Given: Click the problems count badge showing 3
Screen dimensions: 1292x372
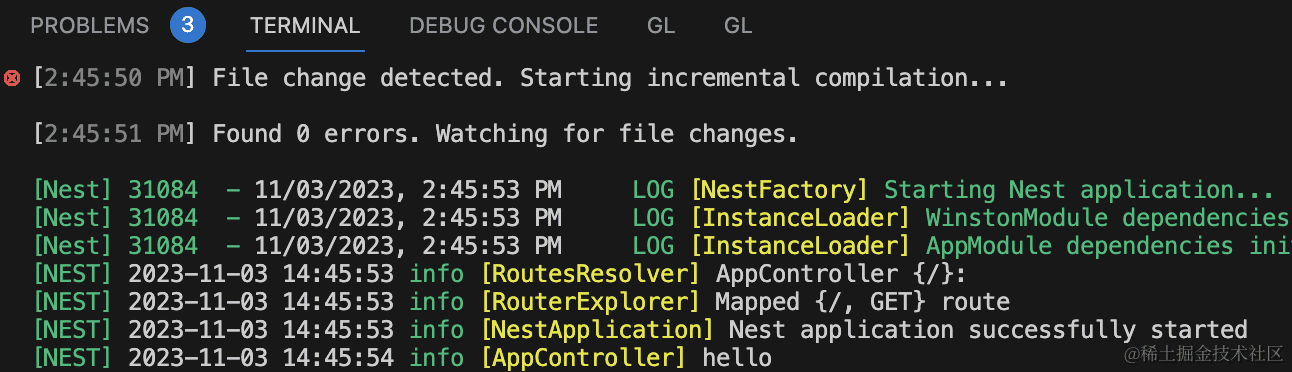Looking at the screenshot, I should click(187, 26).
